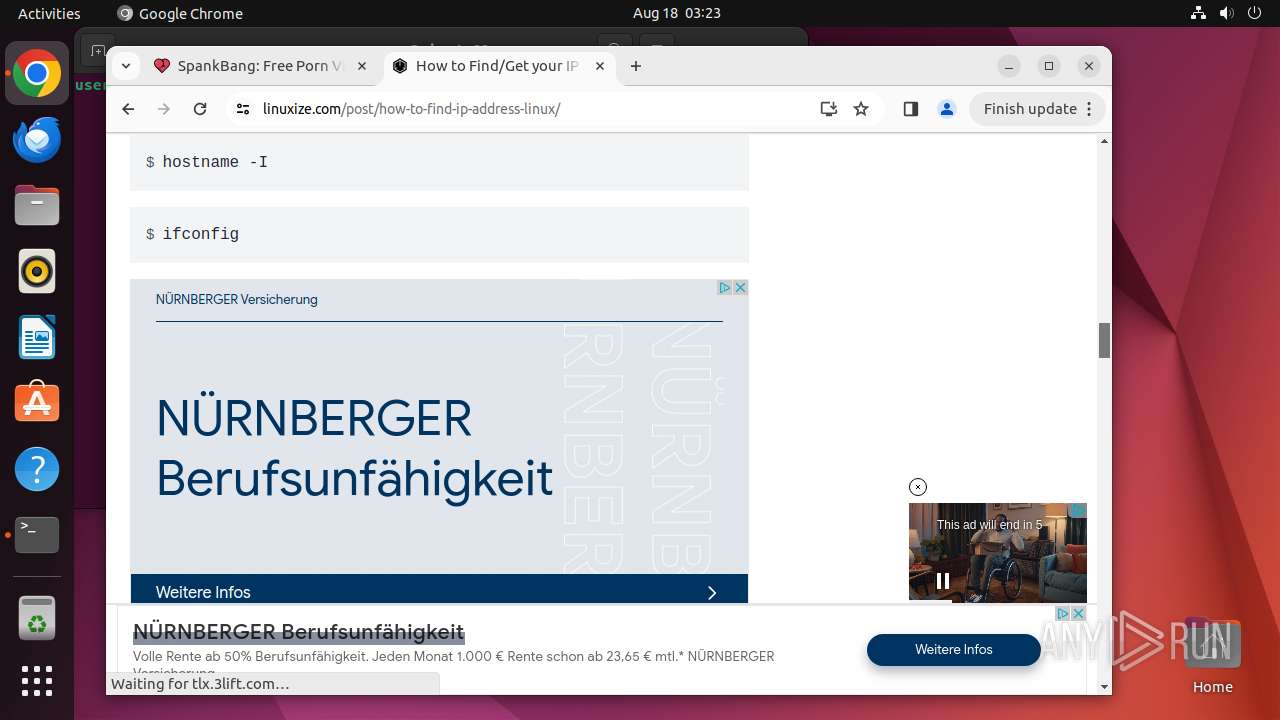Viewport: 1280px width, 720px height.
Task: Select the hostname -I code line
Action: coord(439,162)
